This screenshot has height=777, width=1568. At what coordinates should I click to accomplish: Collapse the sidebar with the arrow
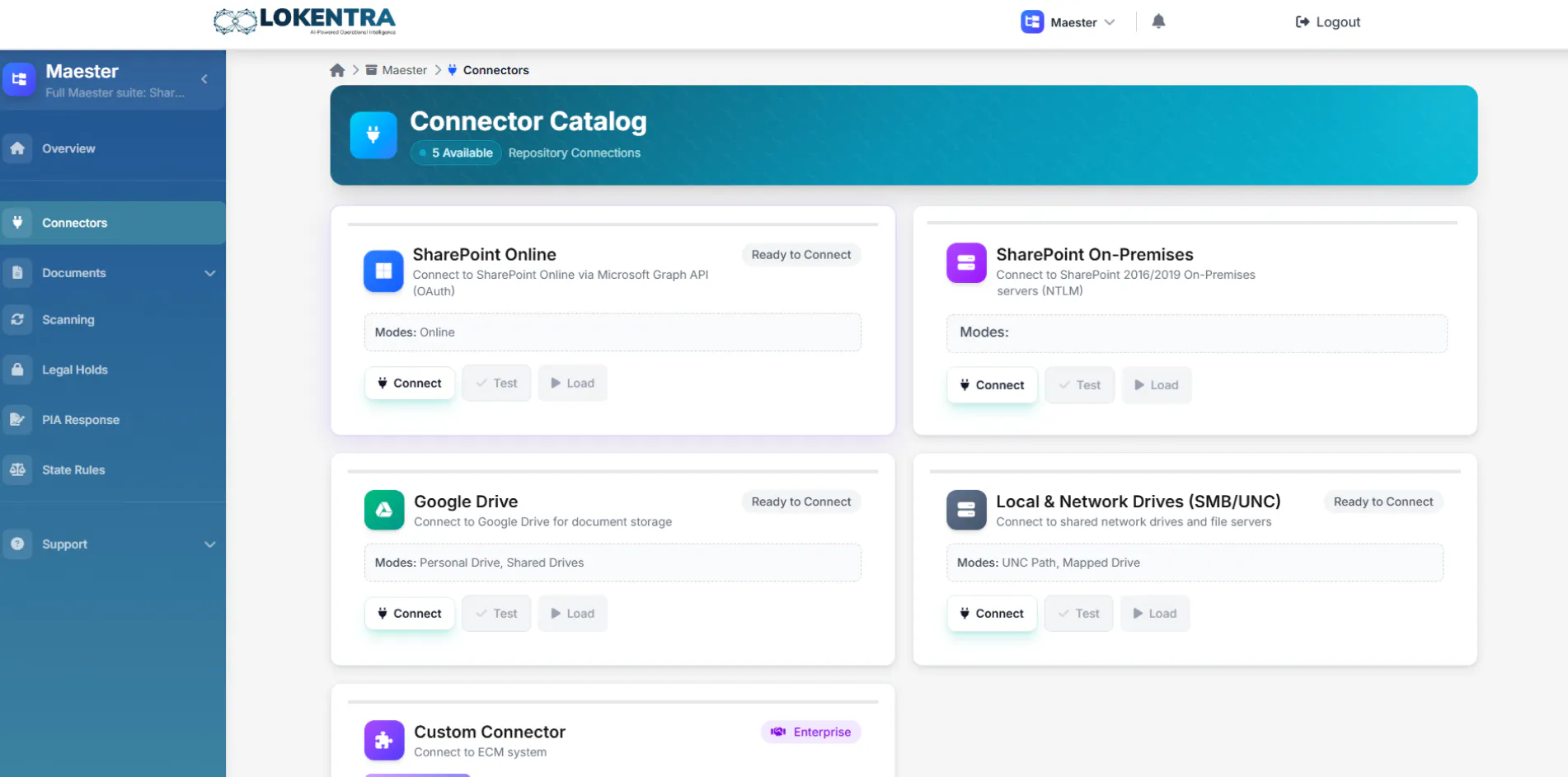[x=204, y=79]
